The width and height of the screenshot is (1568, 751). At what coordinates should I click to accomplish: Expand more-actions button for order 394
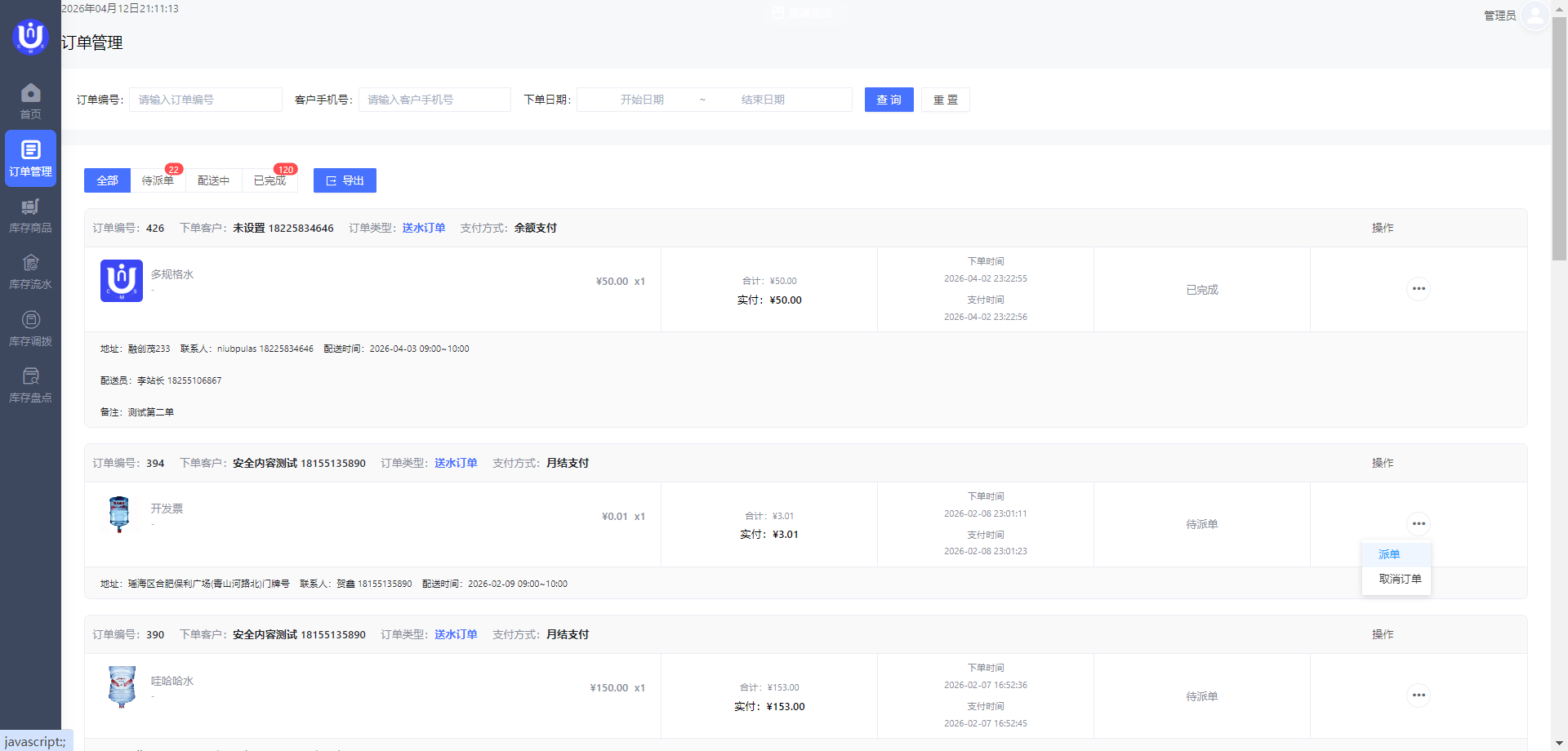tap(1418, 524)
